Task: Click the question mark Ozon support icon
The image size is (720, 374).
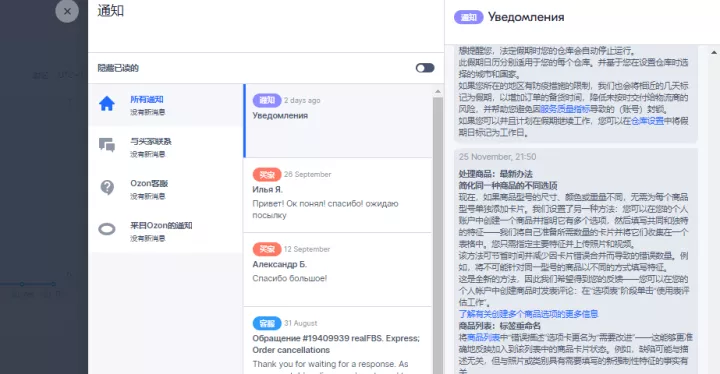Action: pyautogui.click(x=107, y=187)
